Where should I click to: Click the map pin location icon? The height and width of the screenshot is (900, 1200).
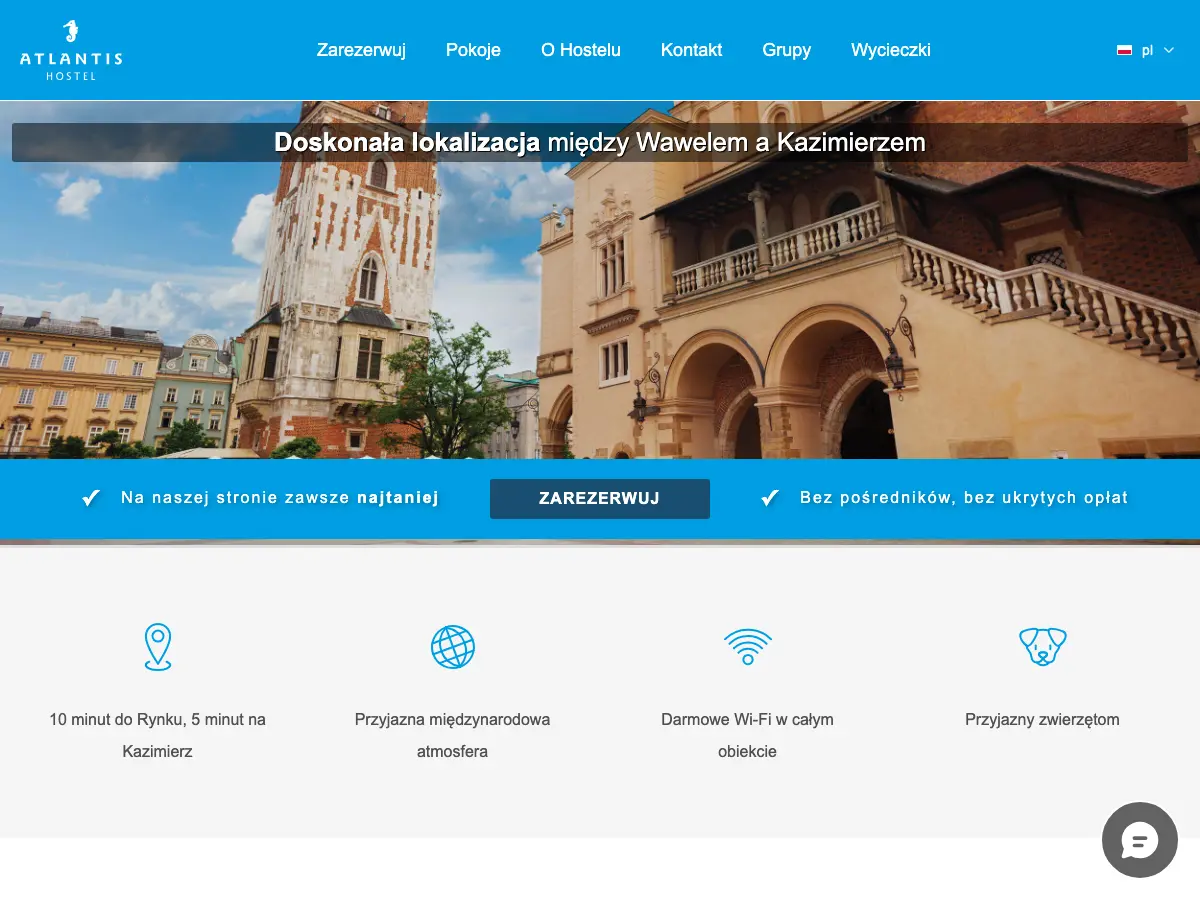(157, 647)
